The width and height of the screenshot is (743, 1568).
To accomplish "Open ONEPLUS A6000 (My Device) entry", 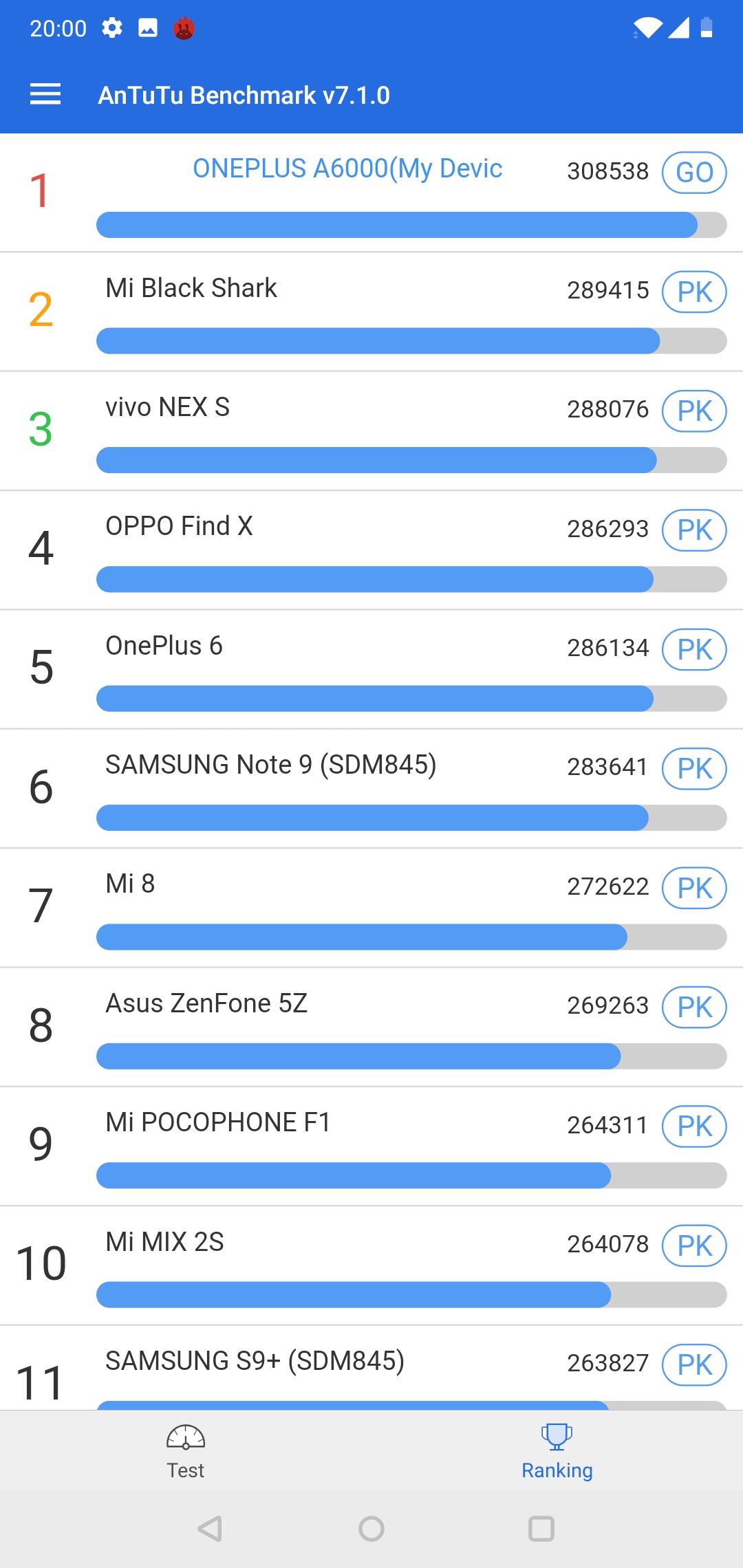I will click(x=371, y=193).
